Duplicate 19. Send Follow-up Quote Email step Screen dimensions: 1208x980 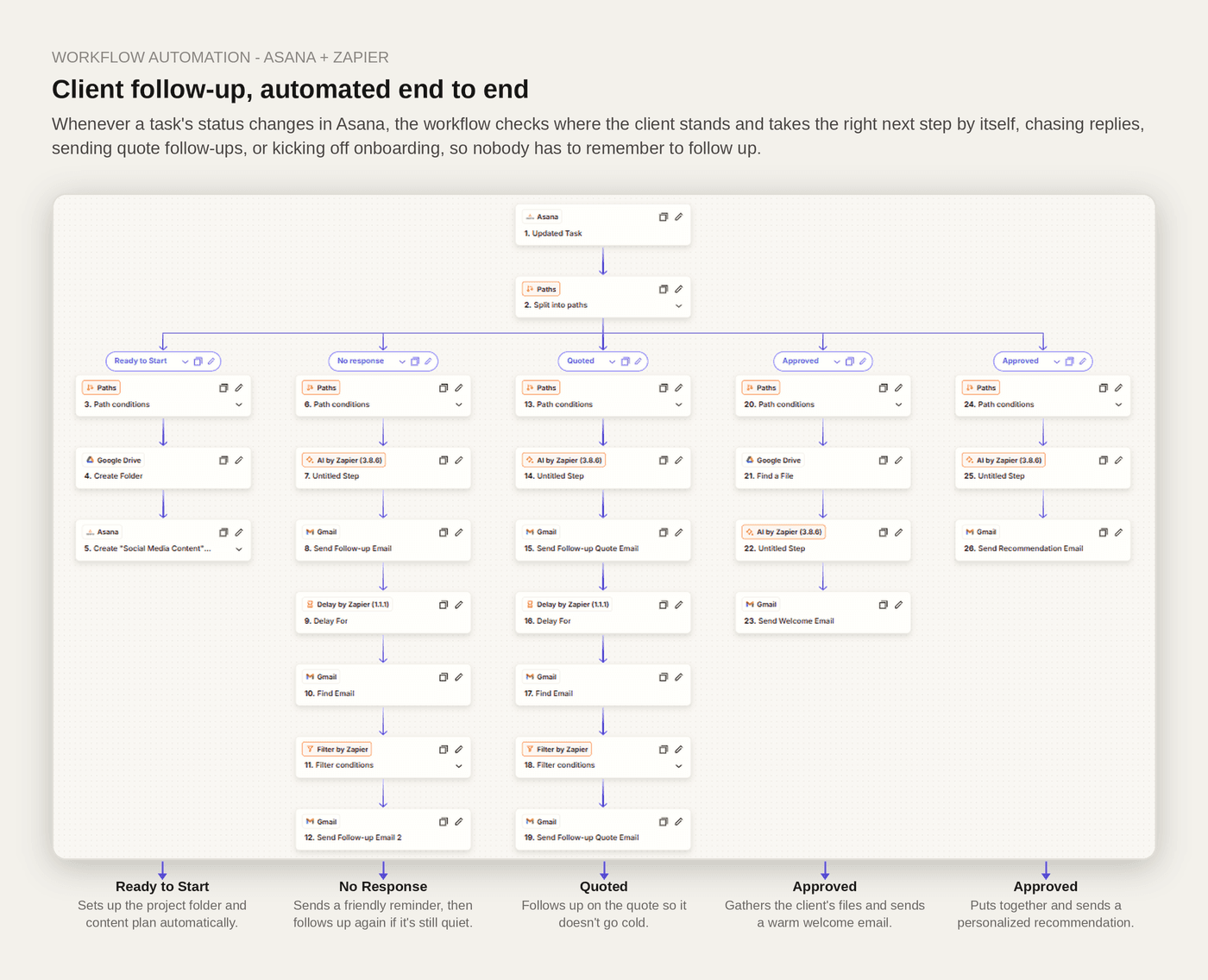coord(664,822)
